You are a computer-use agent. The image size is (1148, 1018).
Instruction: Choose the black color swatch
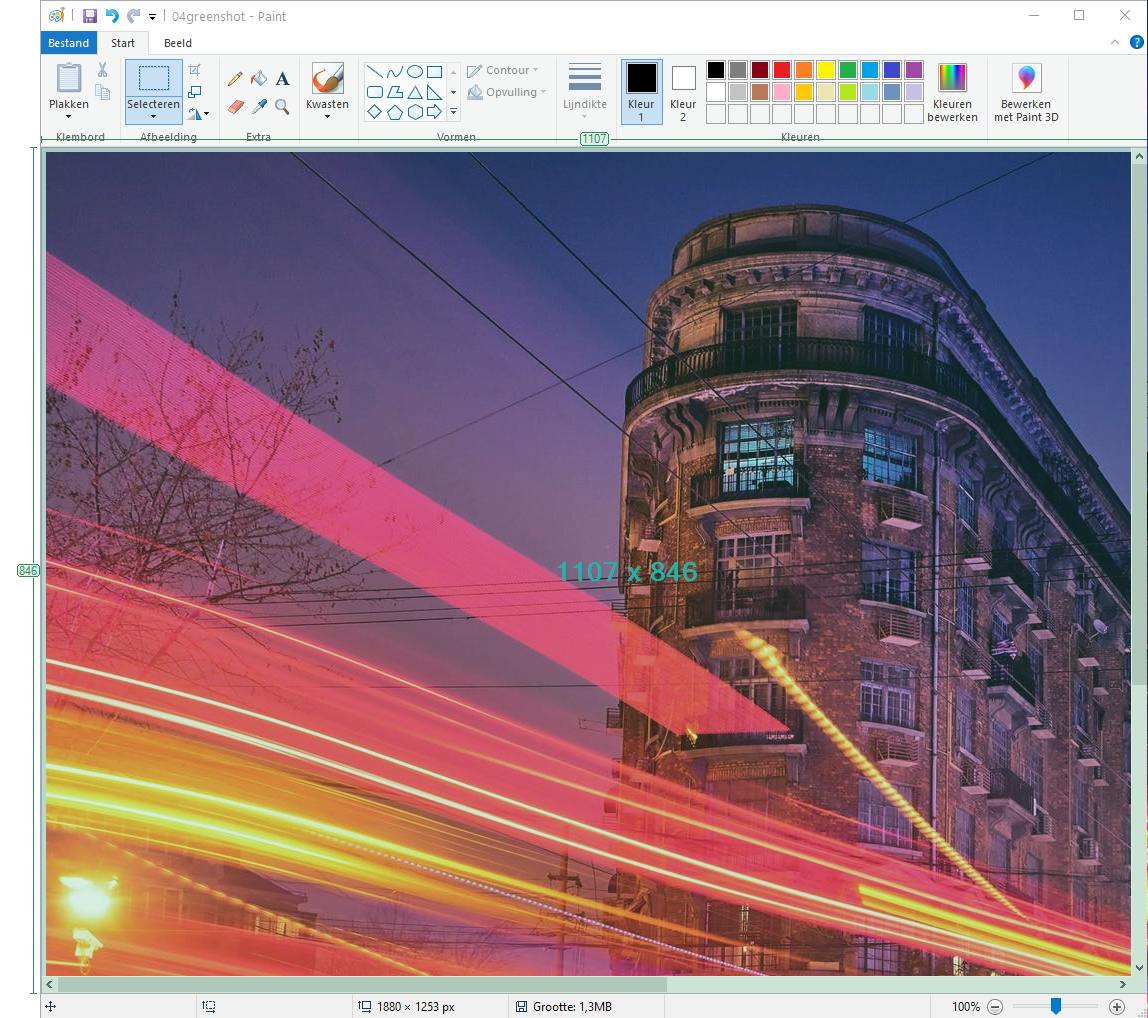pyautogui.click(x=716, y=70)
